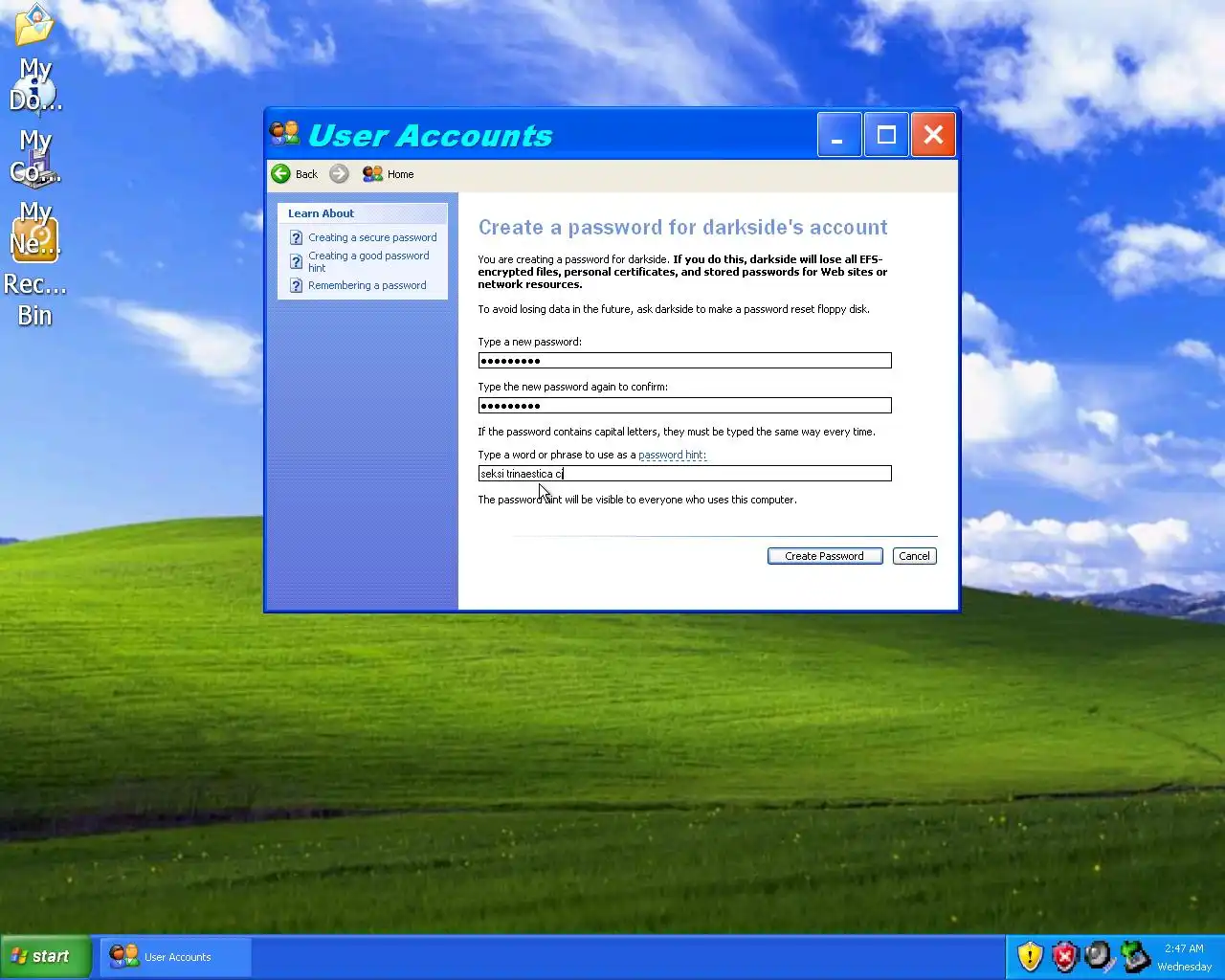The image size is (1225, 980).
Task: Click the Back label in toolbar
Action: 306,174
